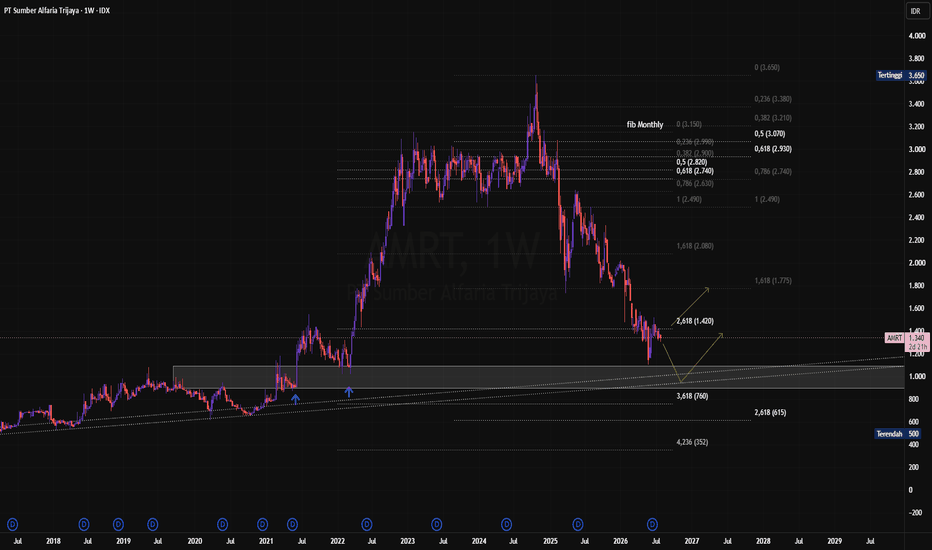Click the dividend D marker between 2024 and 2025
The height and width of the screenshot is (550, 932).
tap(506, 524)
